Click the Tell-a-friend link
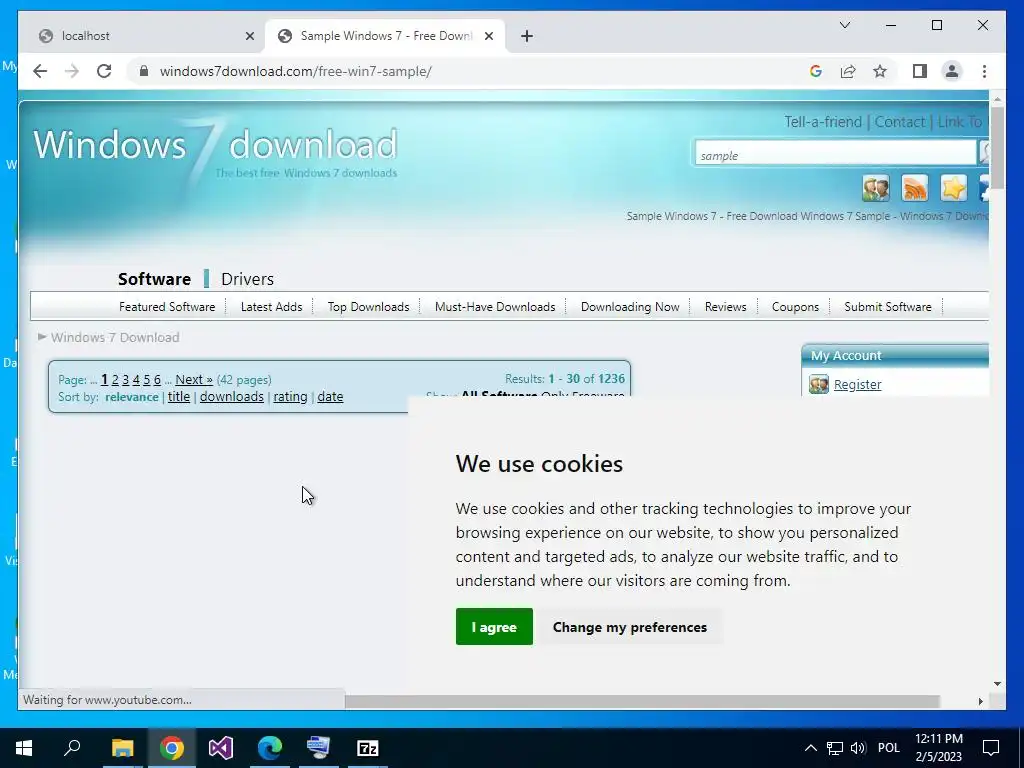The width and height of the screenshot is (1024, 768). [x=823, y=122]
